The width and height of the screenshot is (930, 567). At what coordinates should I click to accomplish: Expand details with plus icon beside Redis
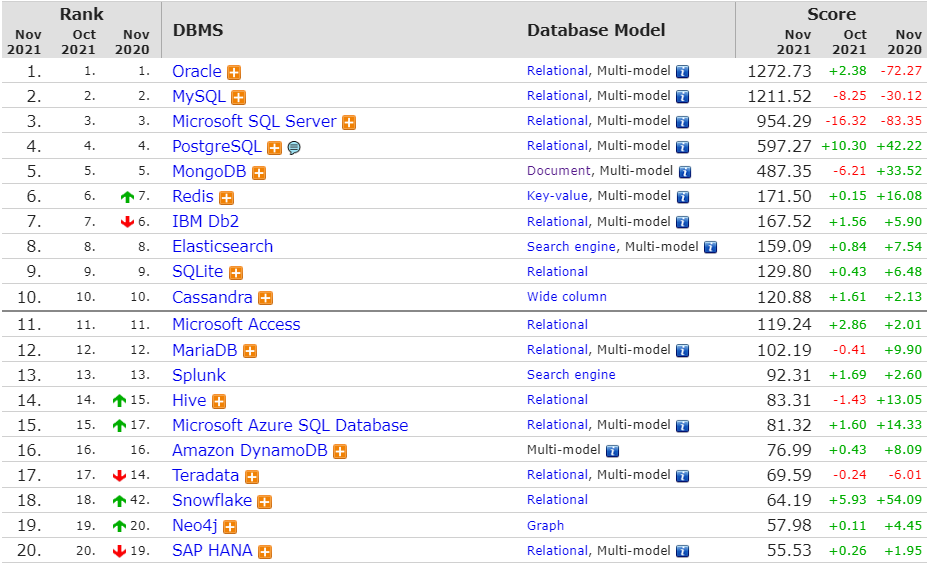(x=226, y=198)
